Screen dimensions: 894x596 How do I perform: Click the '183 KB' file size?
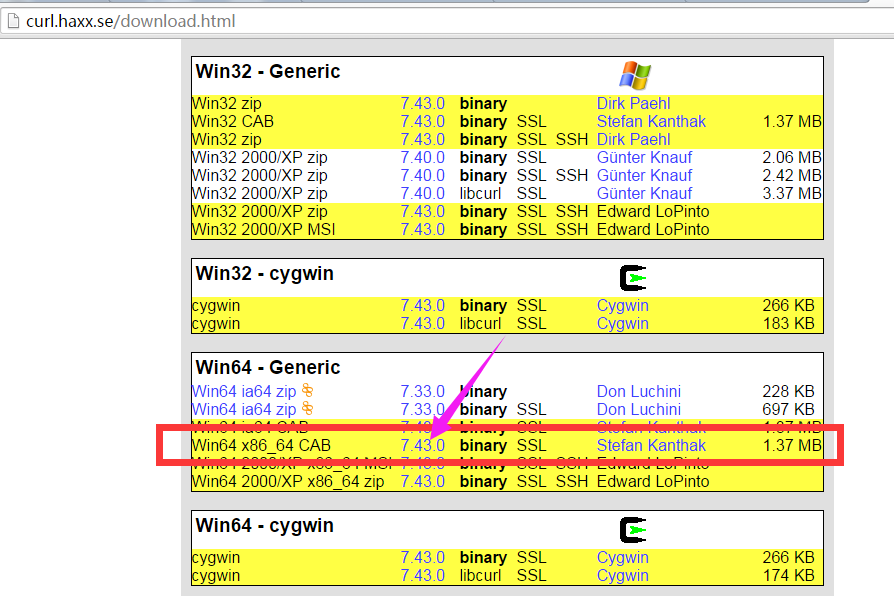[789, 323]
